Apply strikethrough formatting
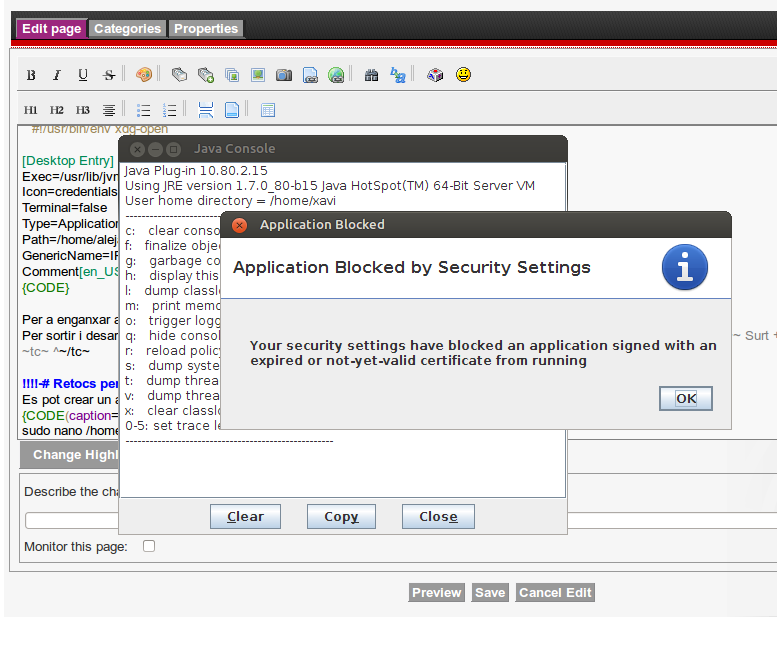This screenshot has height=645, width=777. click(x=109, y=75)
